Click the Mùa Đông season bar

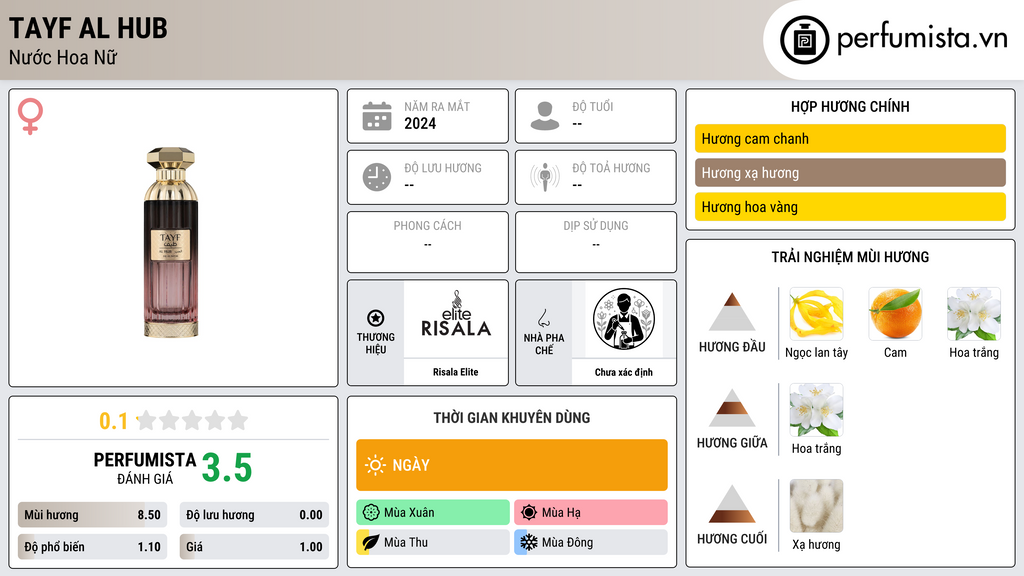(x=591, y=542)
